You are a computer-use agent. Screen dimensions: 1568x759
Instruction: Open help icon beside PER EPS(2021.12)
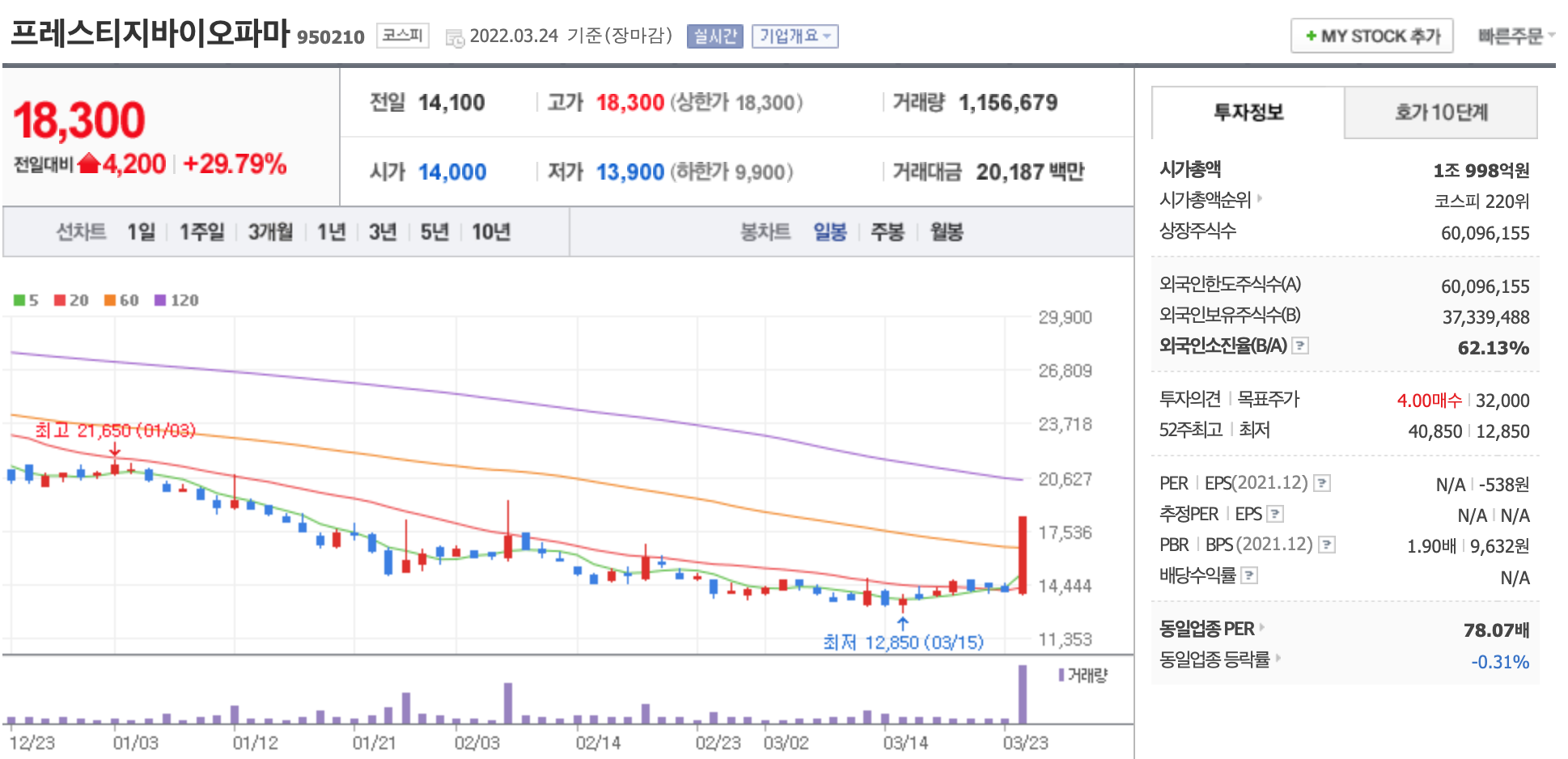tap(1322, 483)
